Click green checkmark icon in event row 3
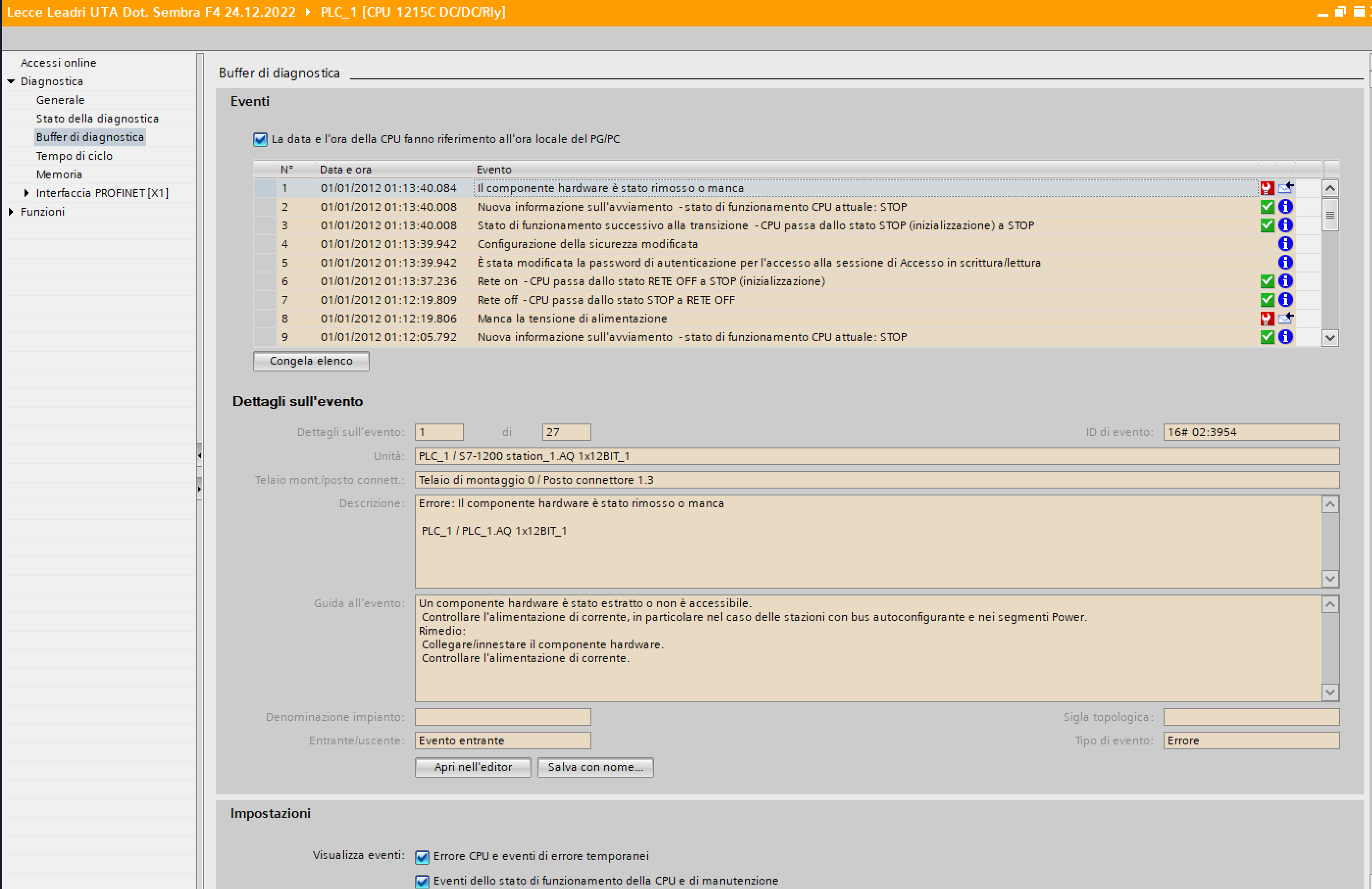 [1267, 225]
